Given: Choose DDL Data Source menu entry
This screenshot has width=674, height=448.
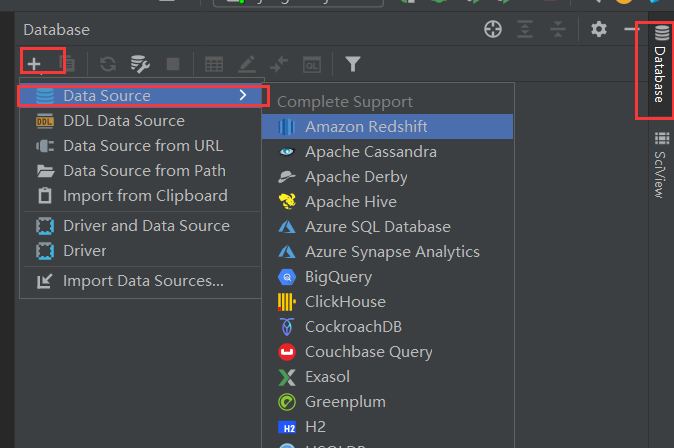Looking at the screenshot, I should 141,121.
